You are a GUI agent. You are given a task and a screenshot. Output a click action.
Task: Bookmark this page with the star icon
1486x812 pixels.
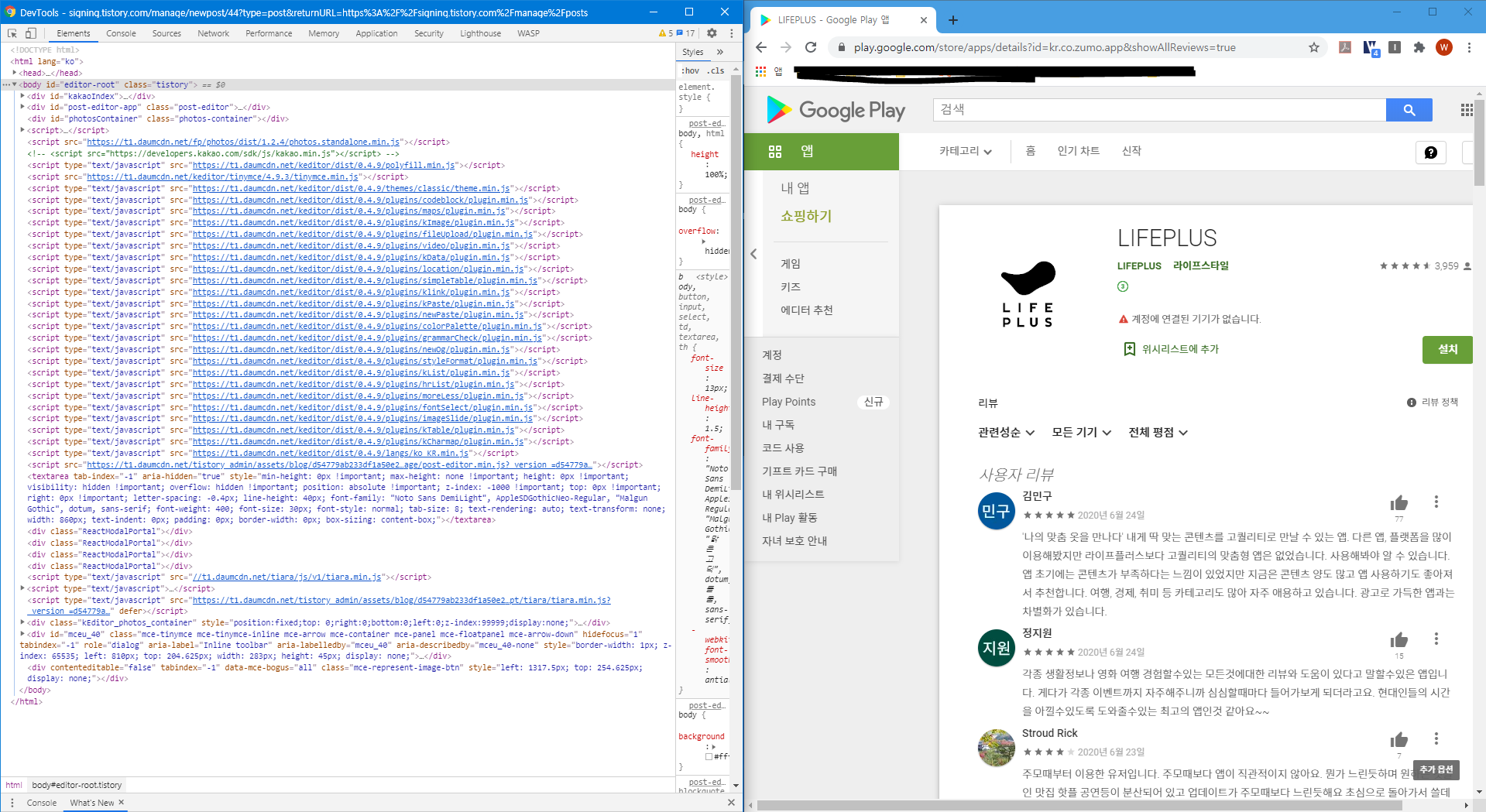pos(1314,47)
